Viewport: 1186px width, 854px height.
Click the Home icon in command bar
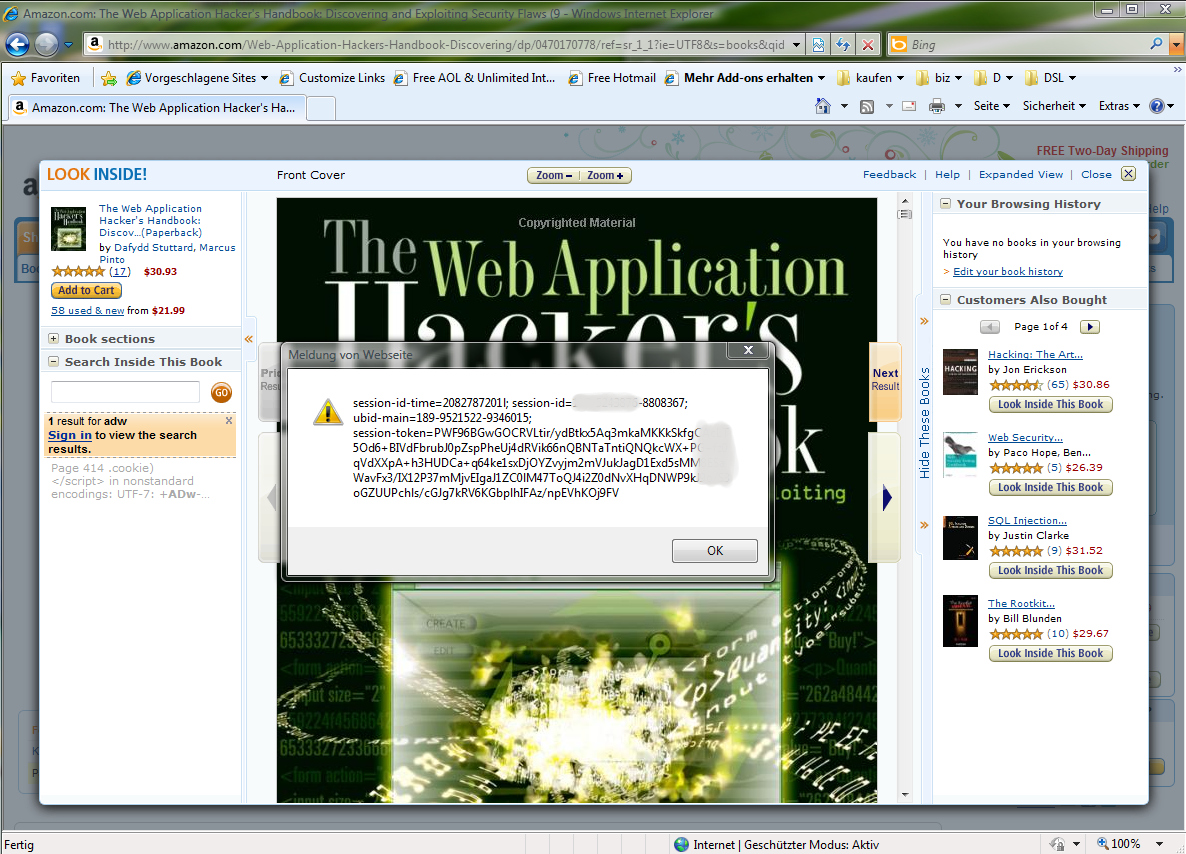(822, 106)
